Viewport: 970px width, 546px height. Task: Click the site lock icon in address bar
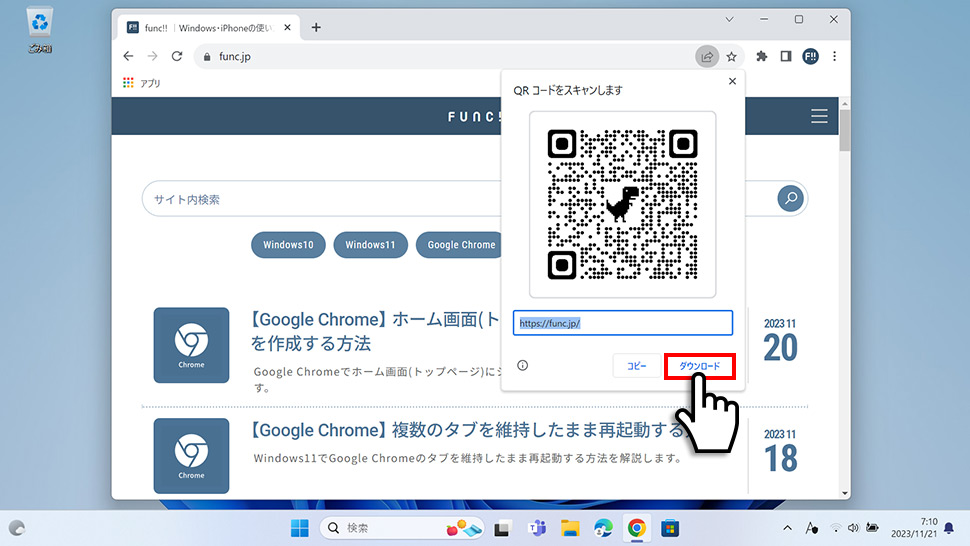point(207,57)
